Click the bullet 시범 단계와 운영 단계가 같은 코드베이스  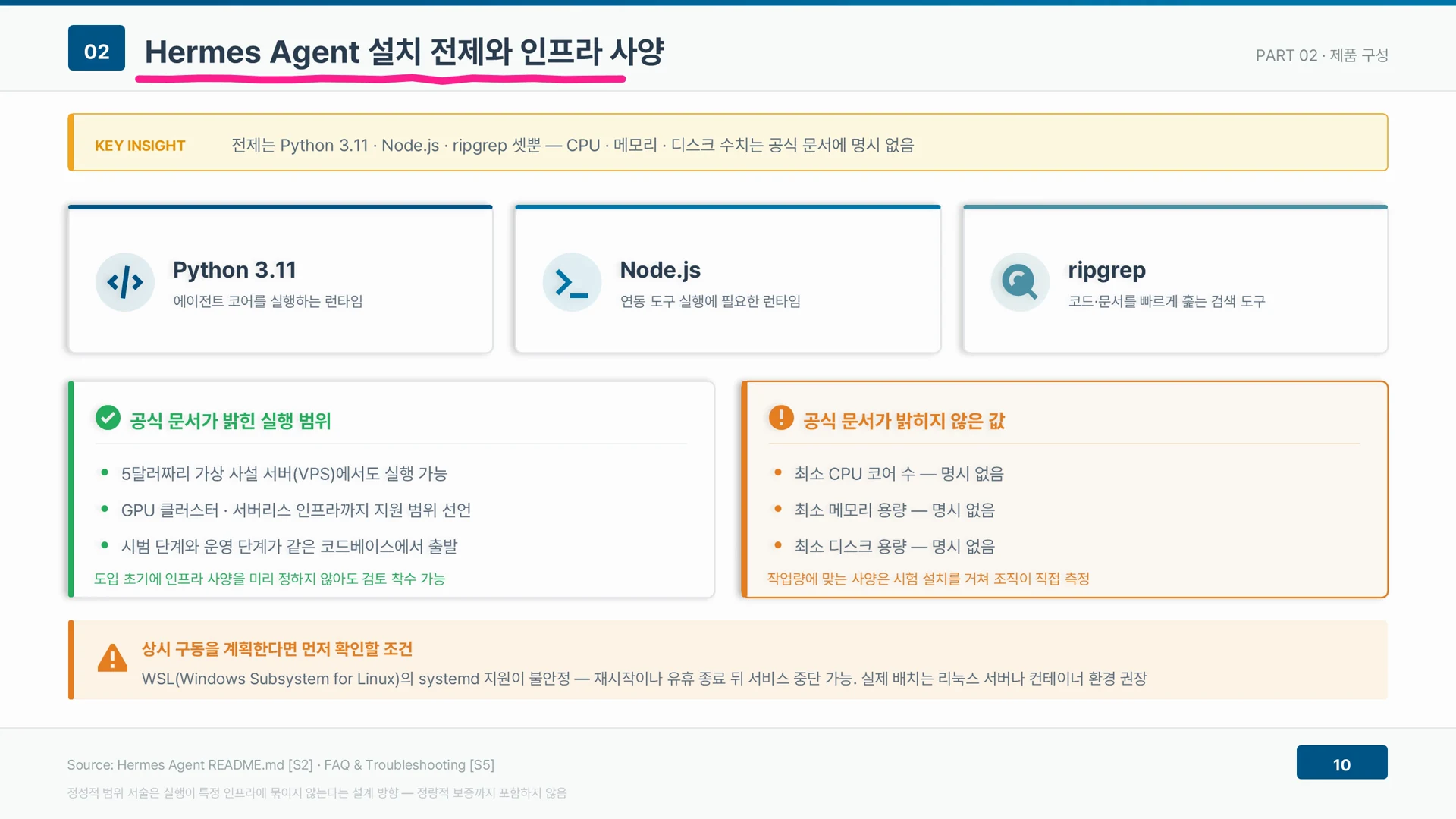tap(289, 547)
